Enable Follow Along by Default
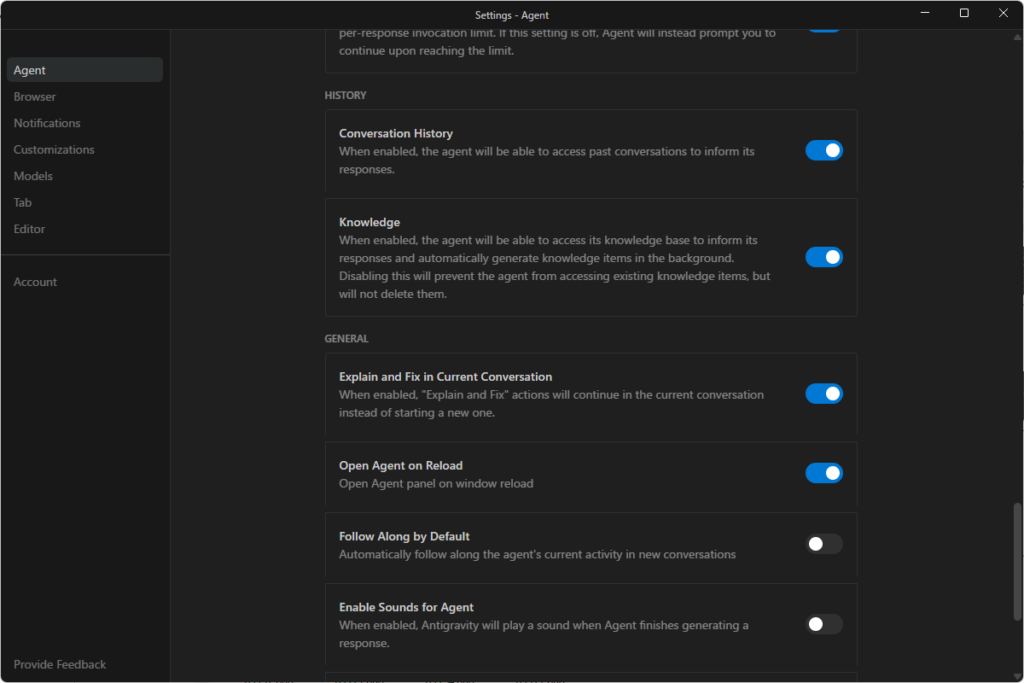The image size is (1024, 683). pos(824,544)
